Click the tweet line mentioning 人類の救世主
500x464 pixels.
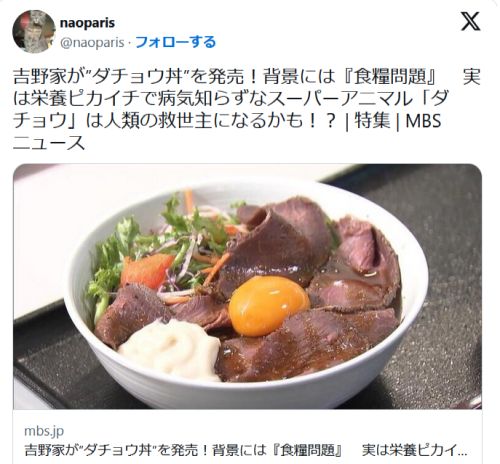tap(227, 121)
